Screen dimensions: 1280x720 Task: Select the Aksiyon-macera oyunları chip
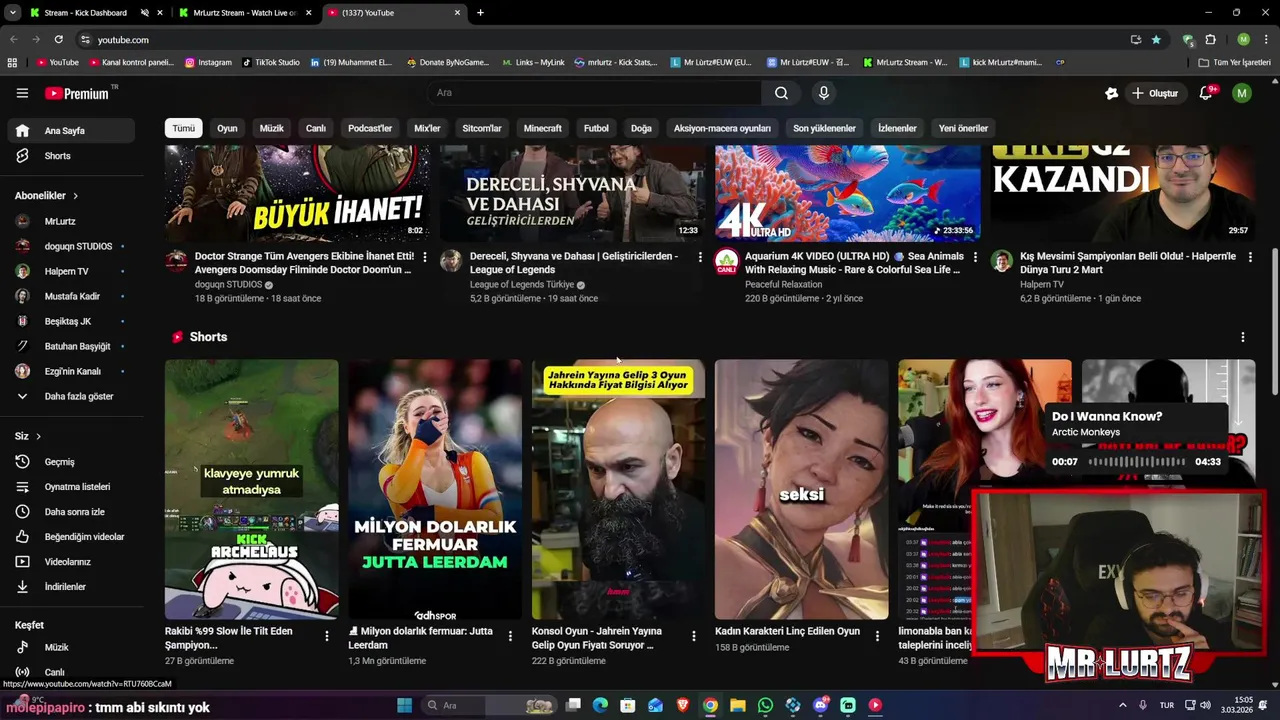(x=722, y=128)
